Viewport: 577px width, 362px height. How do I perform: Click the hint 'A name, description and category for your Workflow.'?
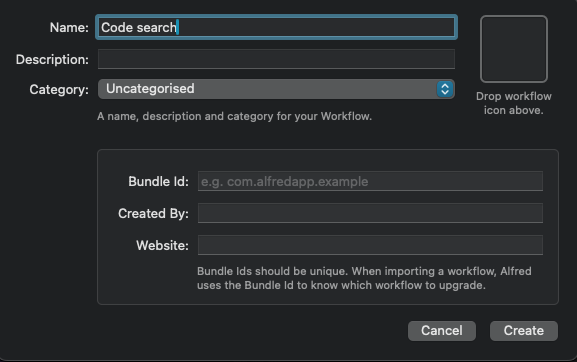coord(234,116)
